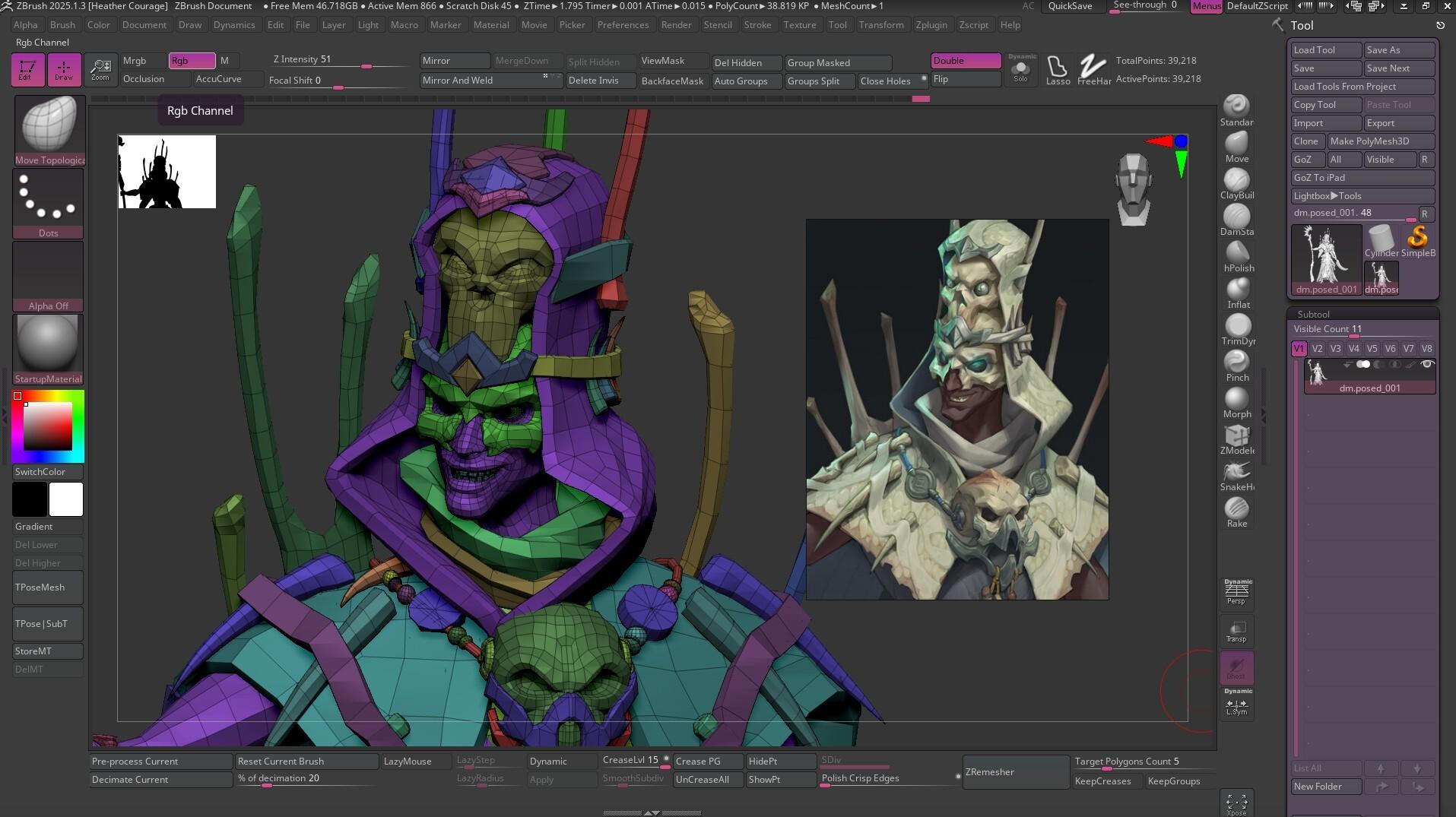Select the Rake brush
This screenshot has height=817, width=1456.
click(x=1237, y=511)
